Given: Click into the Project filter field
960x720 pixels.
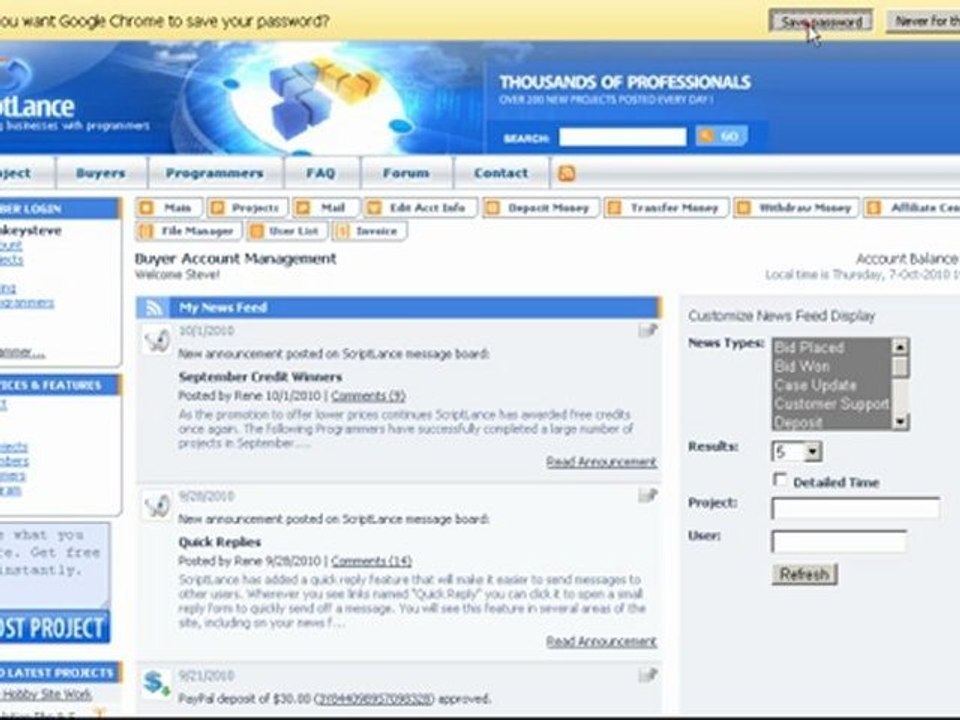Looking at the screenshot, I should 855,508.
